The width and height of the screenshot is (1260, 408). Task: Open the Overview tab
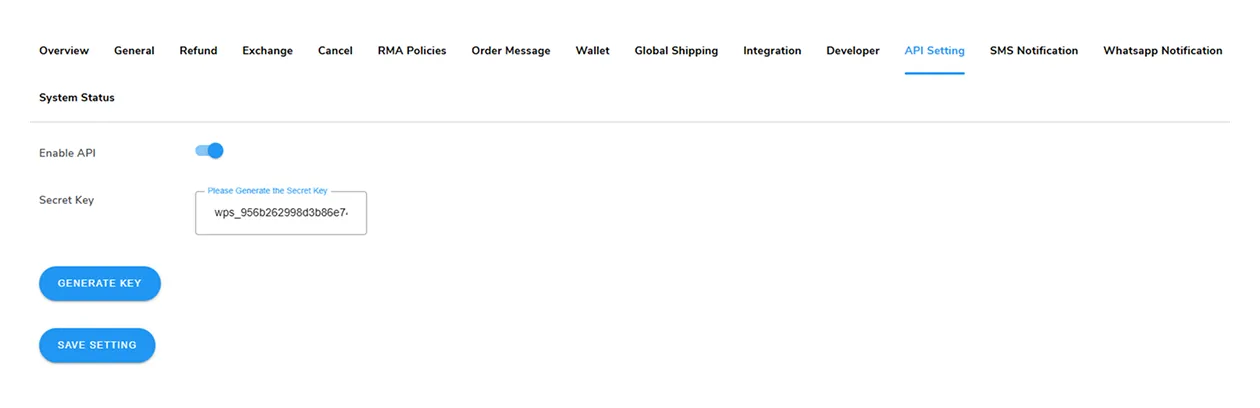pos(64,51)
